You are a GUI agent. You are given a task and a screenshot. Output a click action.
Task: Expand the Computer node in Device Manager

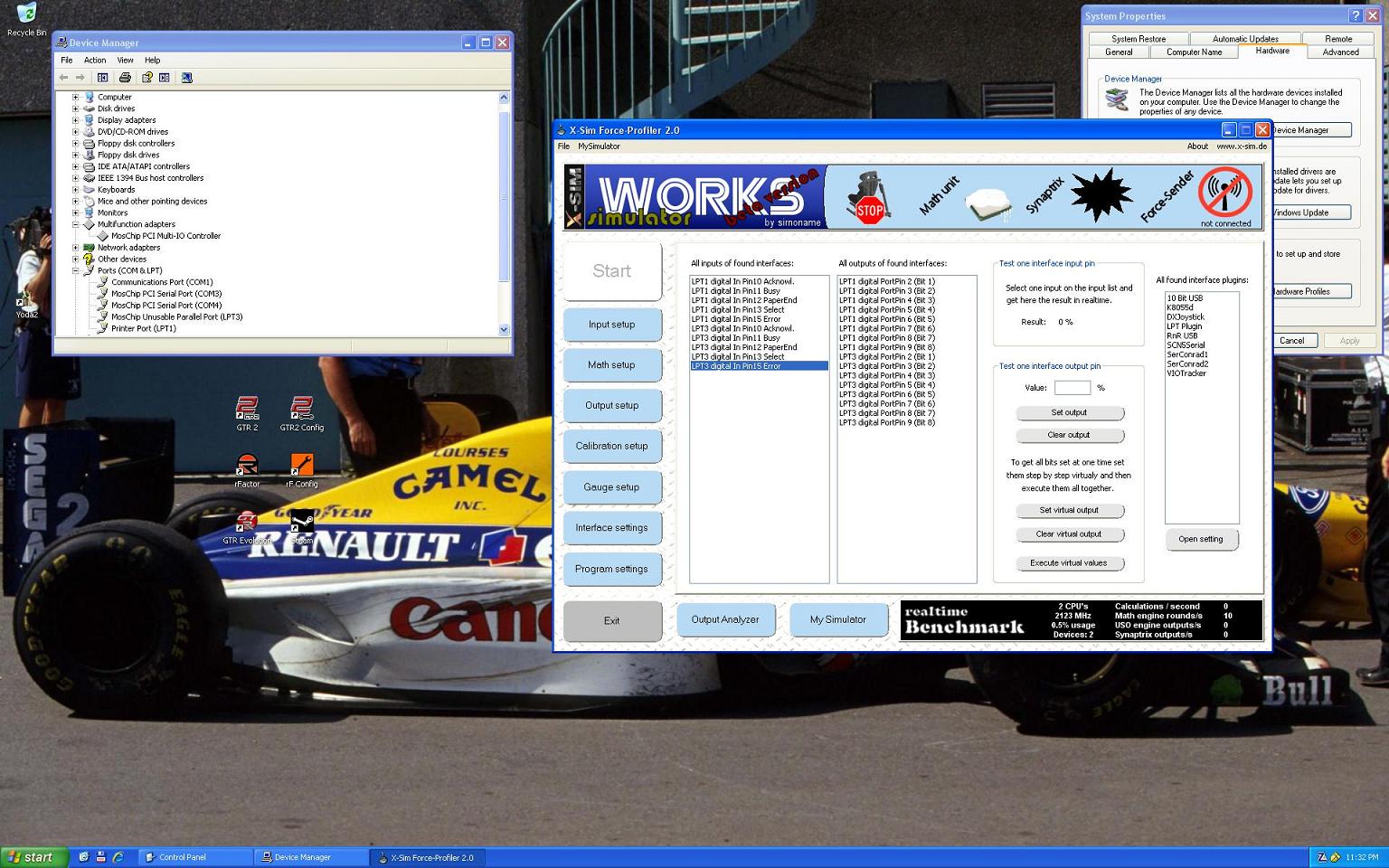[x=76, y=97]
